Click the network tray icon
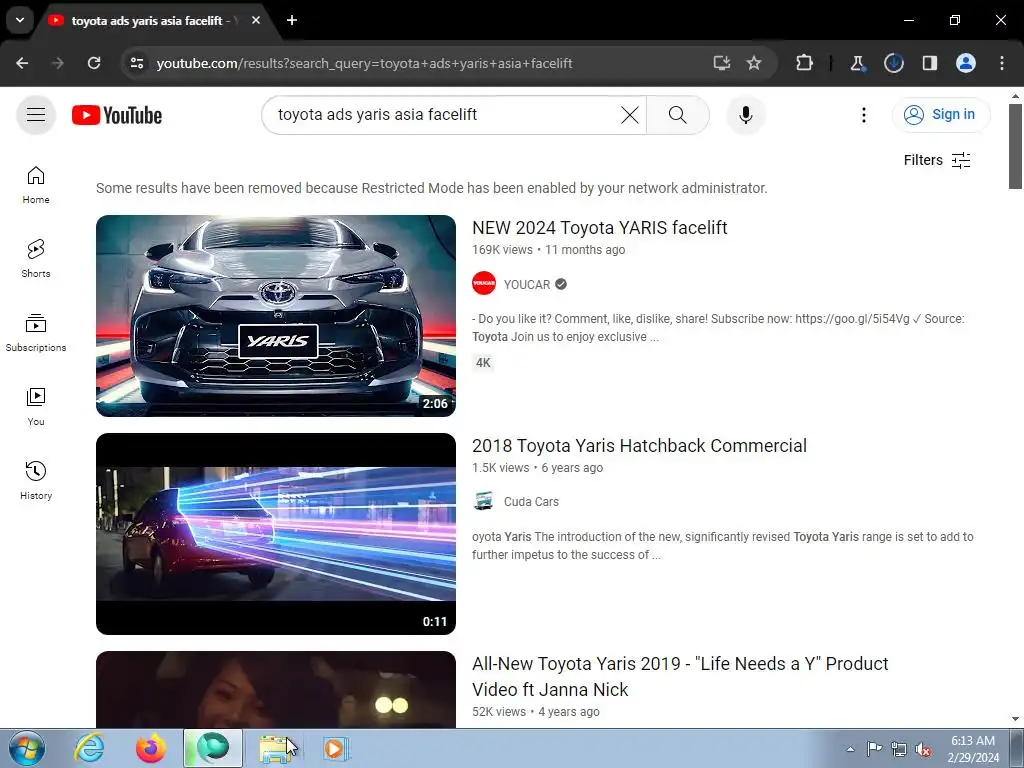The width and height of the screenshot is (1024, 768). coord(899,749)
